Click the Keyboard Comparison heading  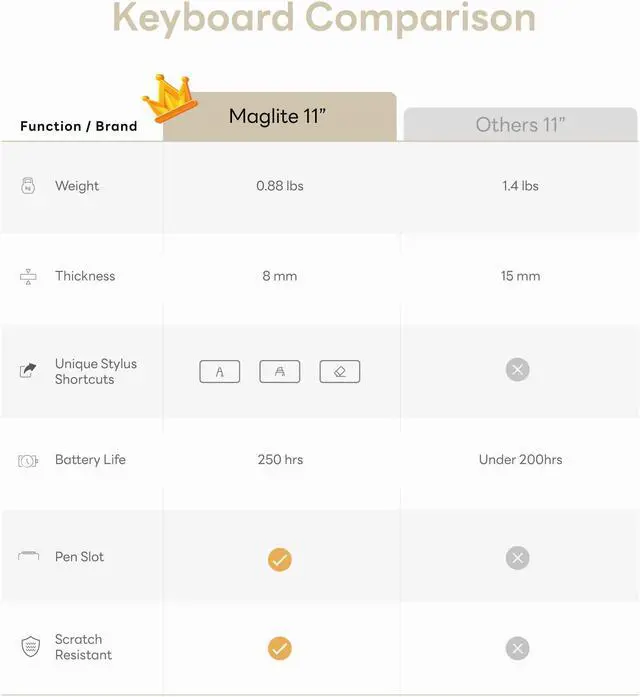(323, 17)
